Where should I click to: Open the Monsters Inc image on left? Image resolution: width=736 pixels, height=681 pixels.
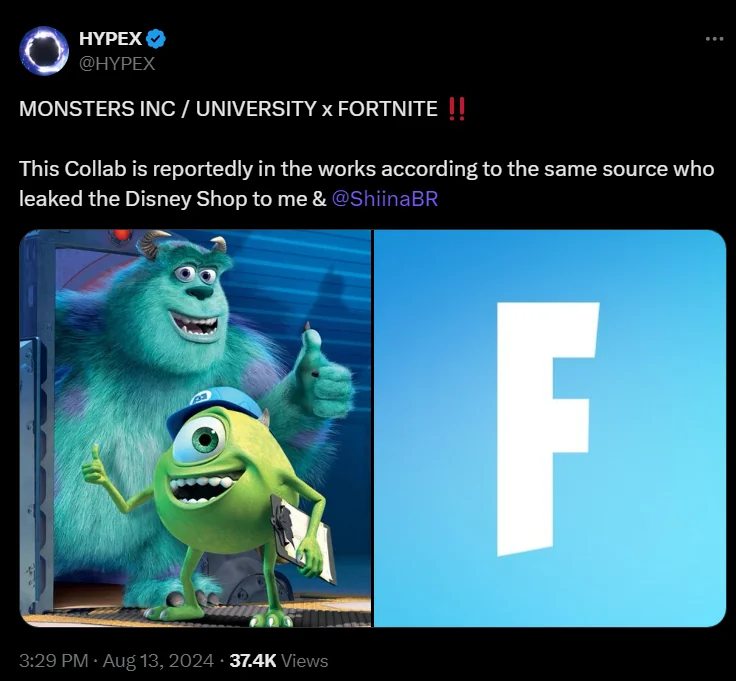[x=195, y=428]
